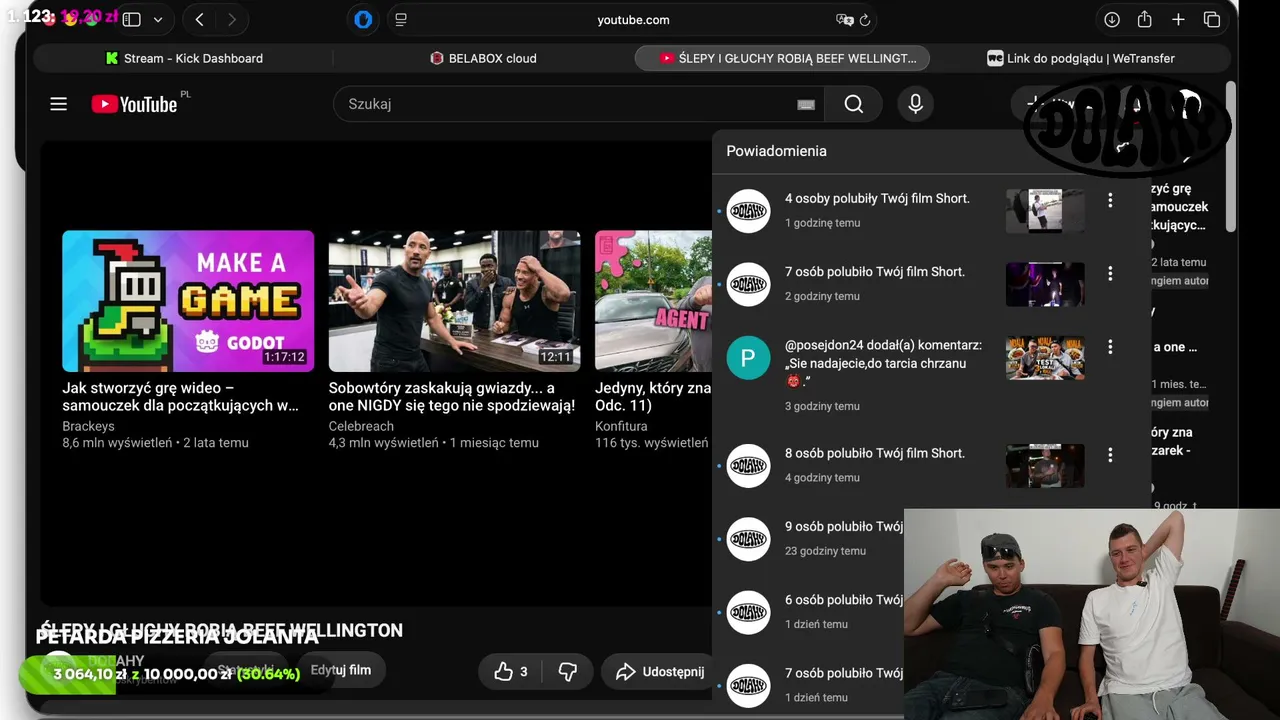Open the Sobowtóry zaskakują gwiazdy title
The height and width of the screenshot is (720, 1280).
(x=452, y=397)
